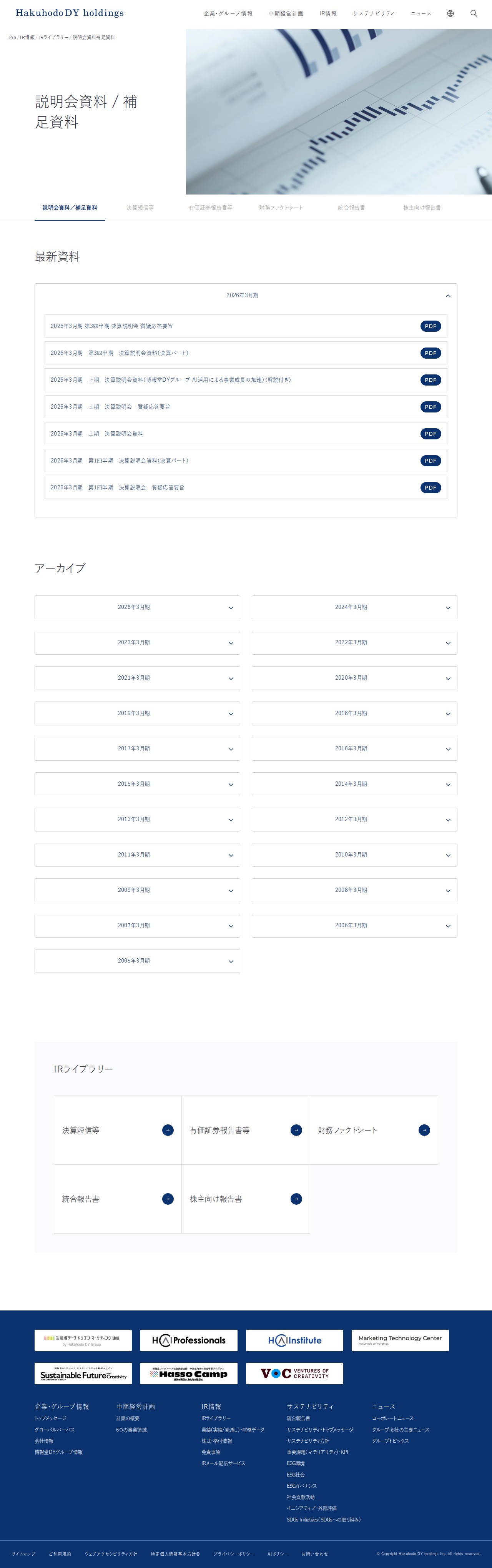The width and height of the screenshot is (492, 1568).
Task: Expand the 2020年3月期 archive
Action: tap(354, 678)
